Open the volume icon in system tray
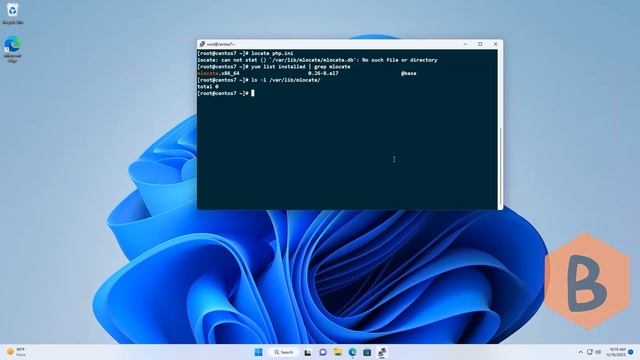 tap(598, 352)
